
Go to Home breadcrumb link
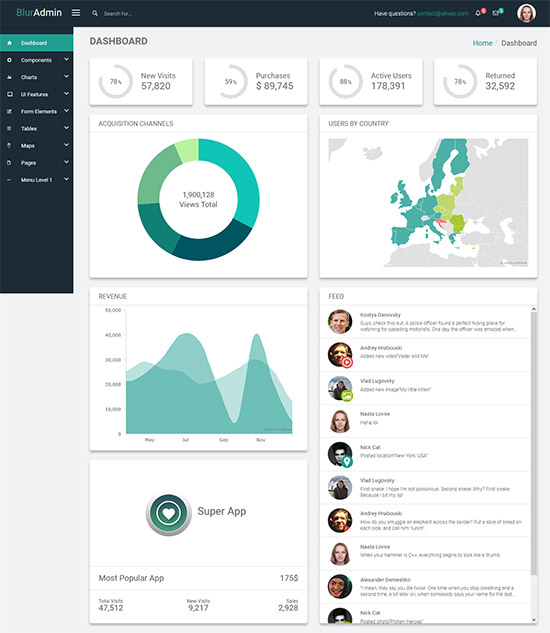[483, 43]
